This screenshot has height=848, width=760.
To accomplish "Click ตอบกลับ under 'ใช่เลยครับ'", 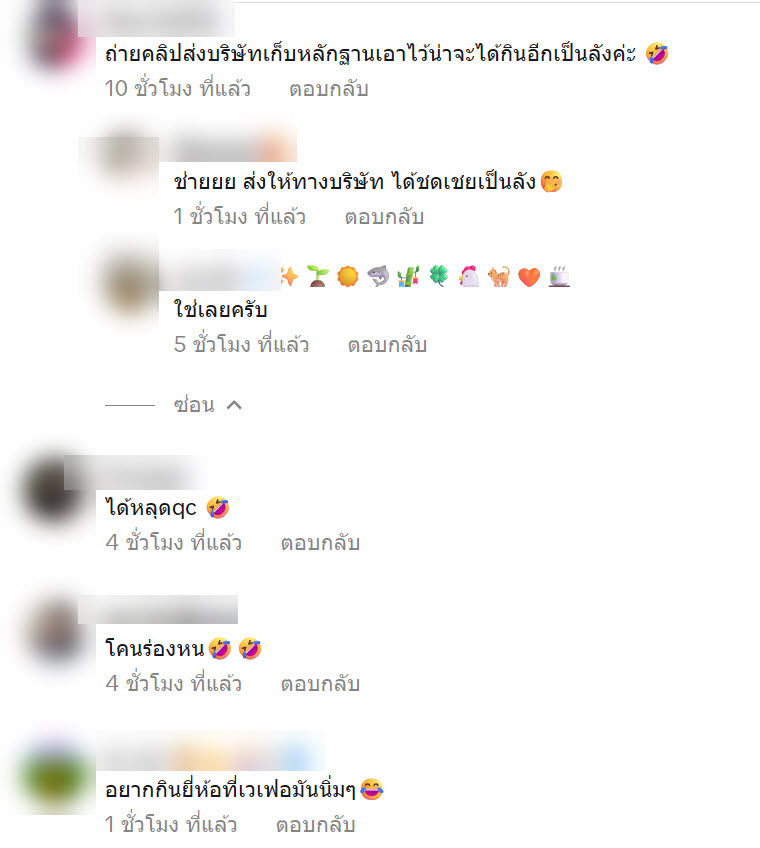I will [x=387, y=345].
